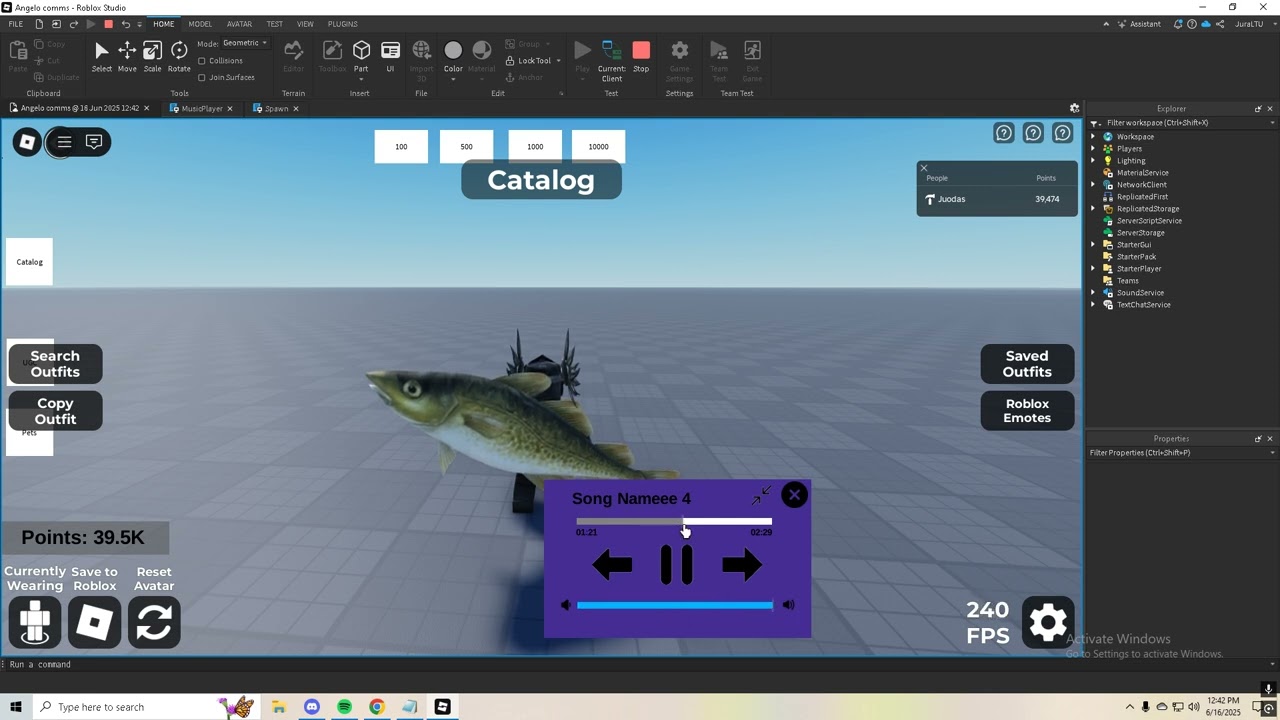Viewport: 1280px width, 720px height.
Task: Open the Mode Geometric dropdown
Action: [x=245, y=43]
